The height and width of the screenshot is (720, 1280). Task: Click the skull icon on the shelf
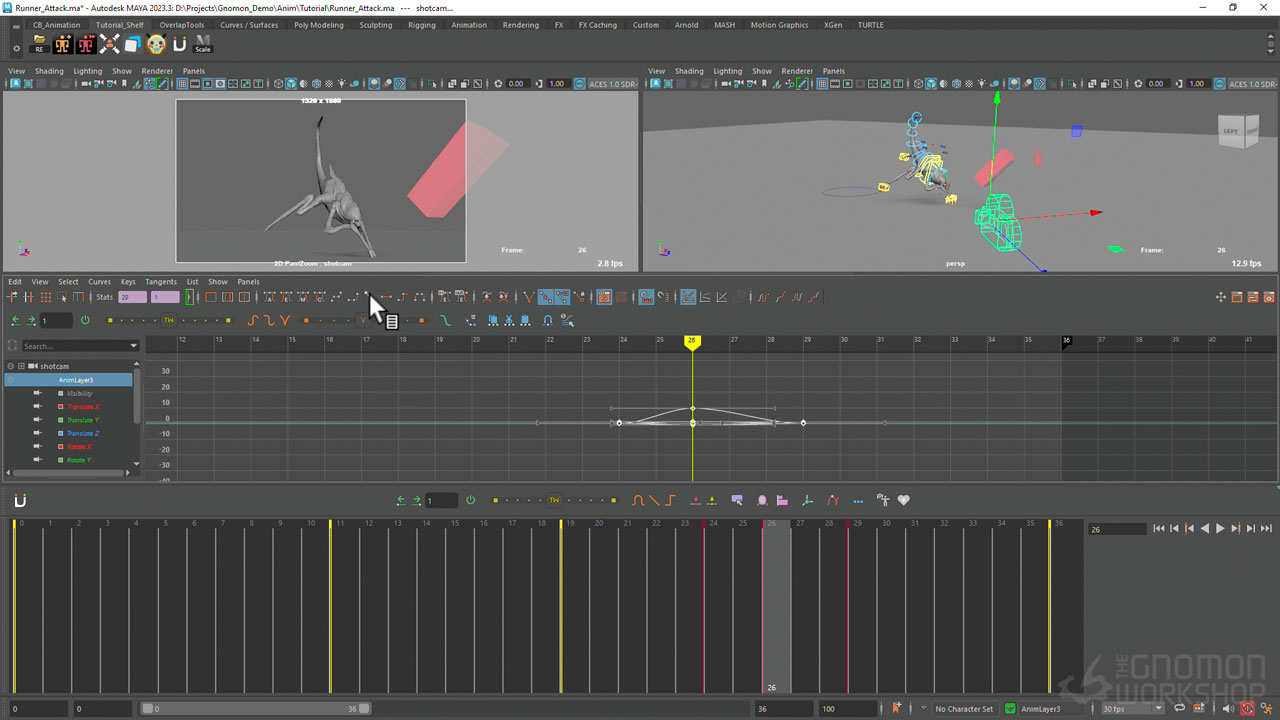pyautogui.click(x=156, y=44)
